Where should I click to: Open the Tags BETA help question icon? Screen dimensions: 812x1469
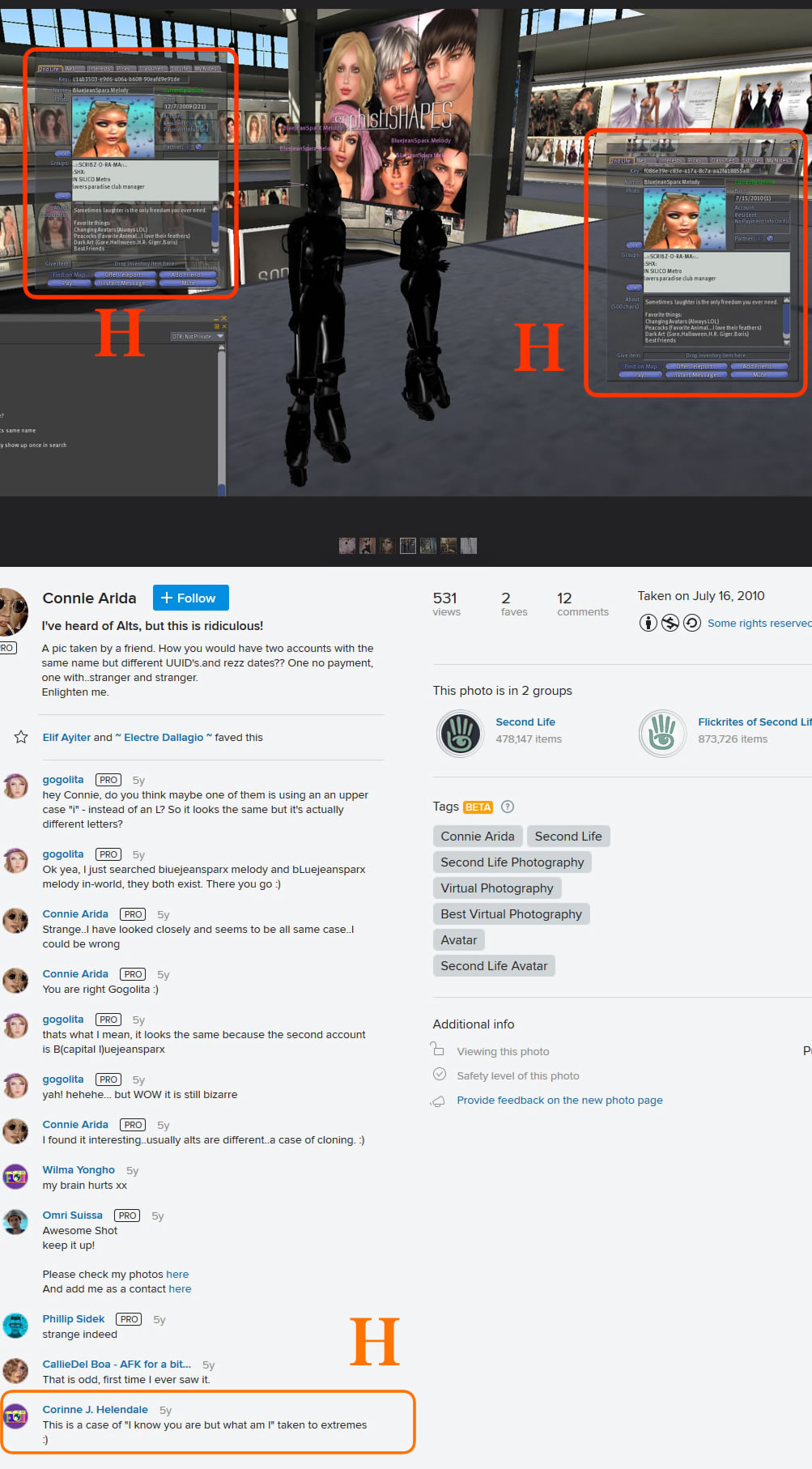click(x=508, y=807)
